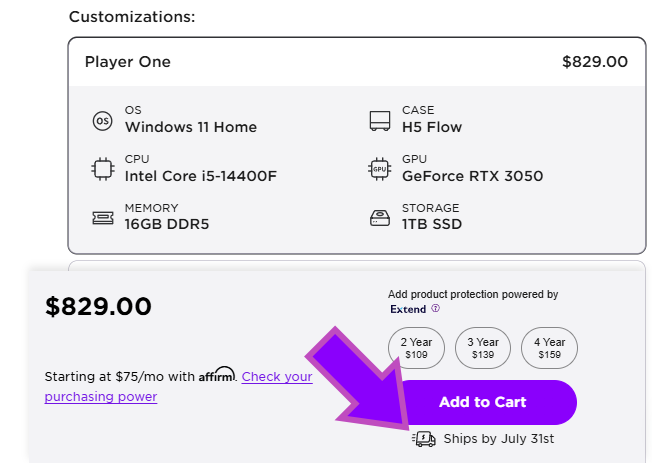Click the Ships by July 31st text
This screenshot has height=463, width=652.
[498, 438]
